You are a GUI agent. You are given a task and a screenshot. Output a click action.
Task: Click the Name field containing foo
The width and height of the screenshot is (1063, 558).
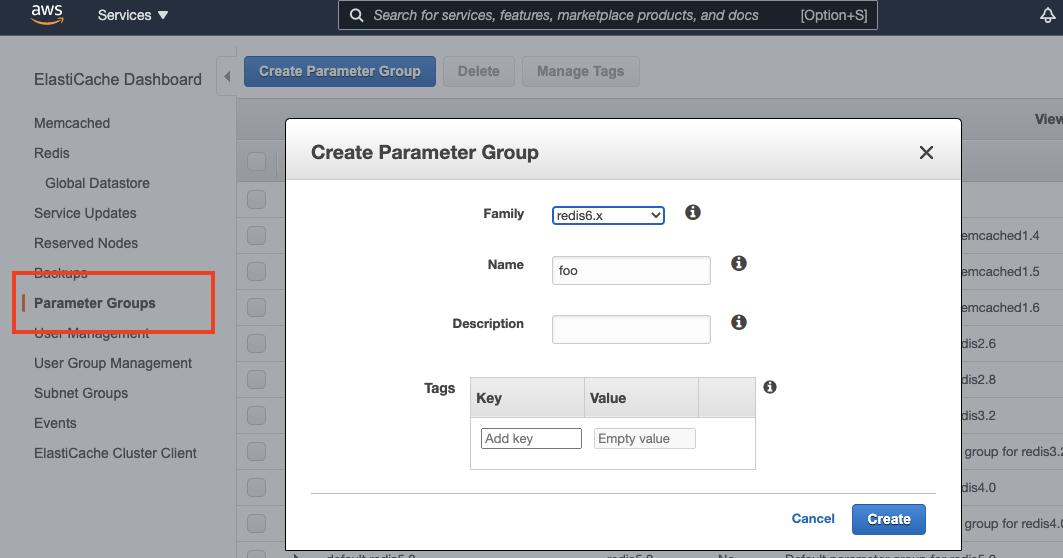pyautogui.click(x=631, y=271)
